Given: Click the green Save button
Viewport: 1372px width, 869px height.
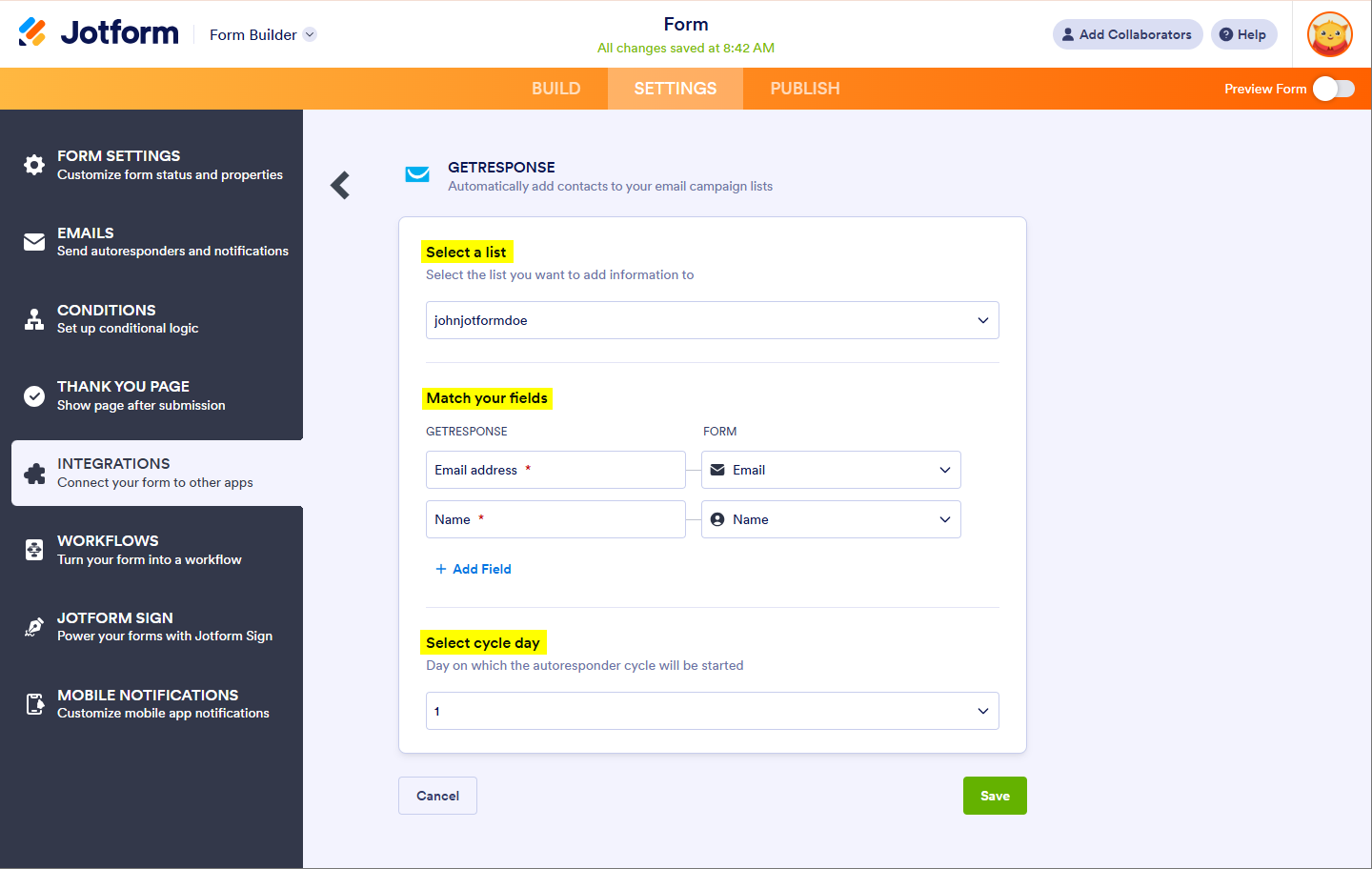Looking at the screenshot, I should click(995, 796).
